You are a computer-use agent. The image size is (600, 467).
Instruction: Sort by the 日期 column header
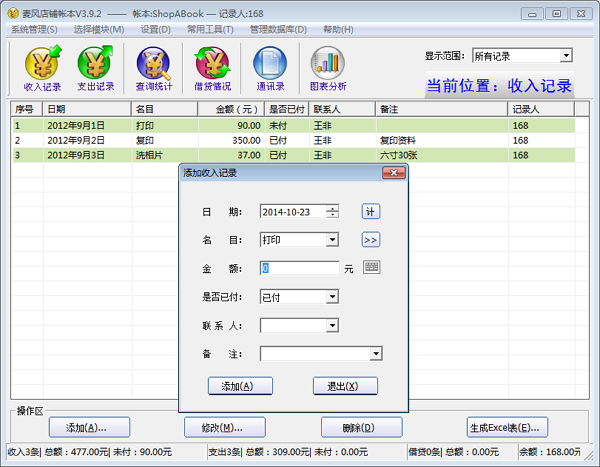coord(86,109)
